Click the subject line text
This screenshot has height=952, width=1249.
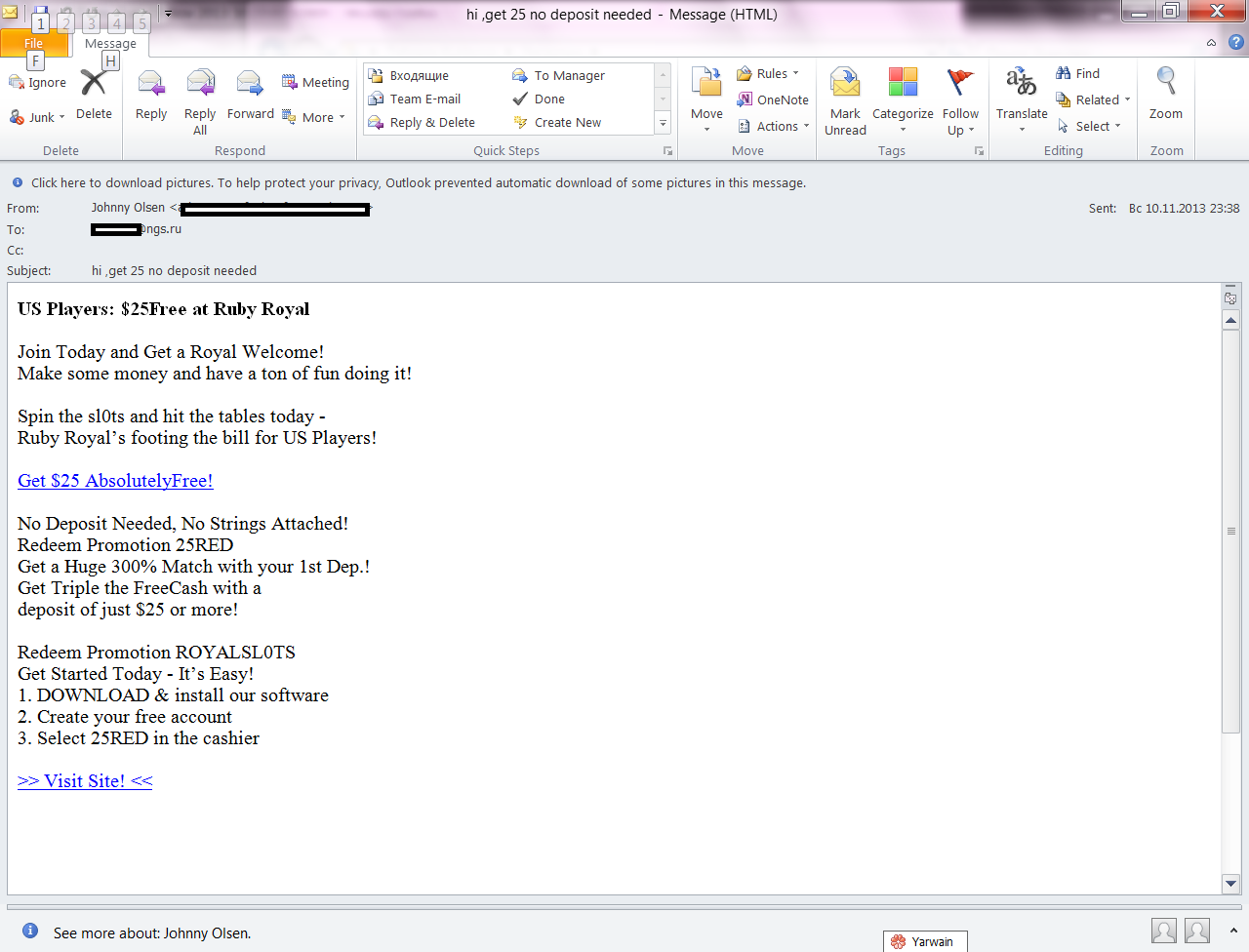tap(174, 270)
